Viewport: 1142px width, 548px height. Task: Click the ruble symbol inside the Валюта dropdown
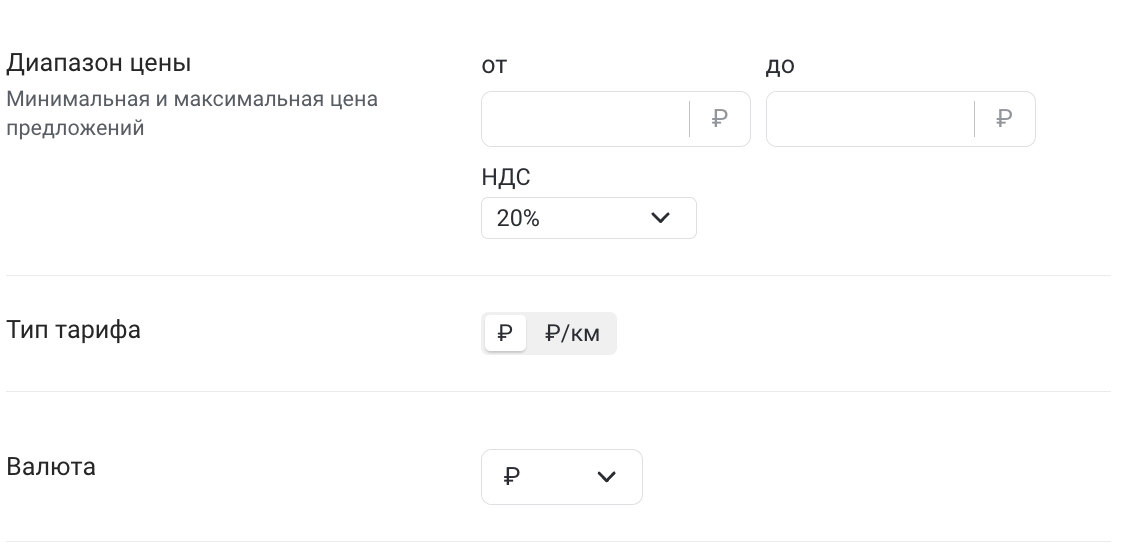click(x=511, y=477)
